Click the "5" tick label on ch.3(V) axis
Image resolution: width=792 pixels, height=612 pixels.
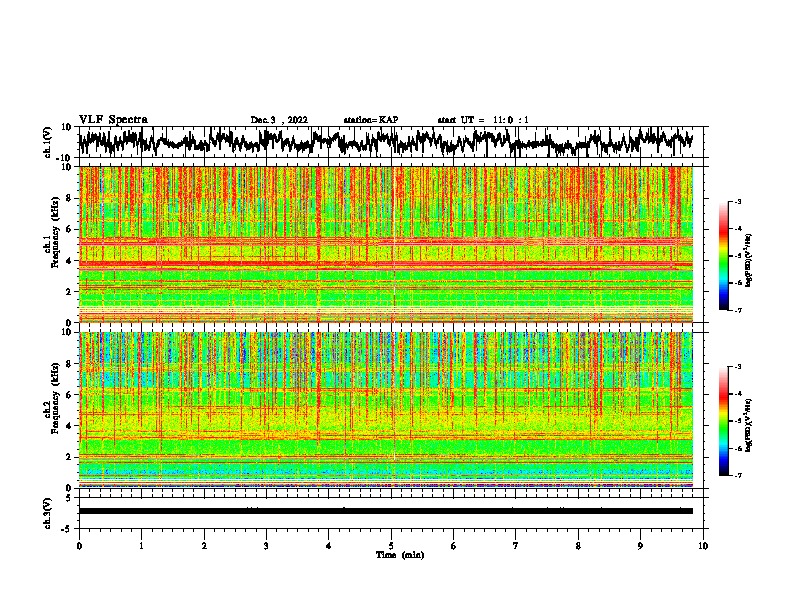(x=70, y=498)
